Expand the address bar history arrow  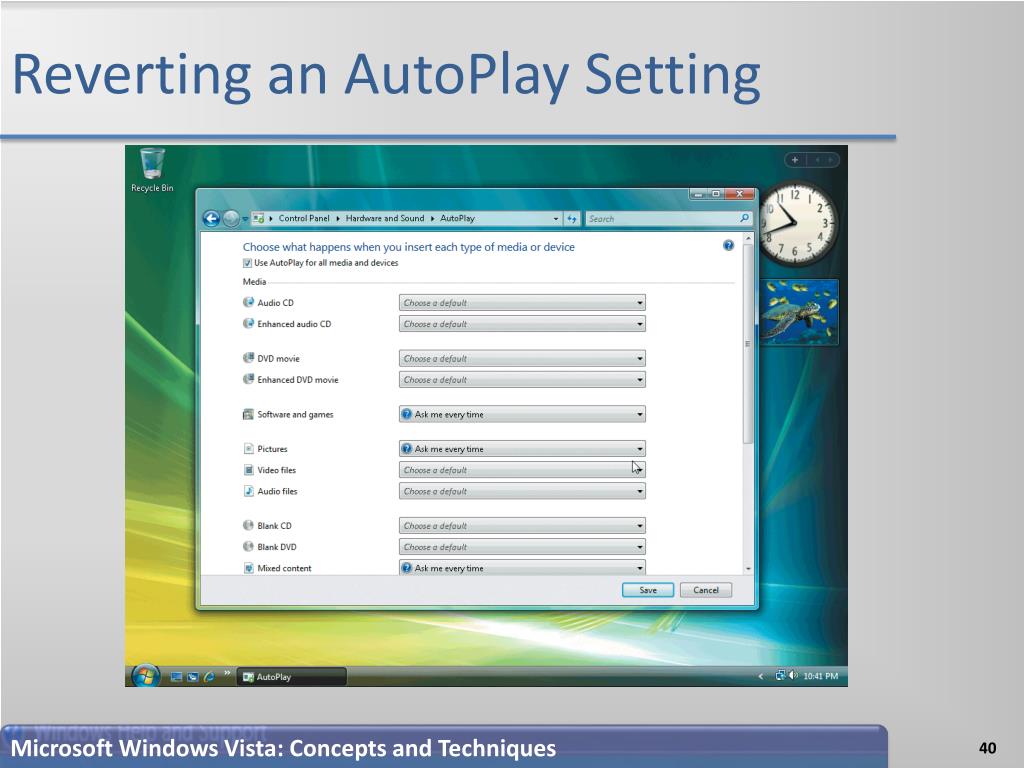tap(556, 219)
